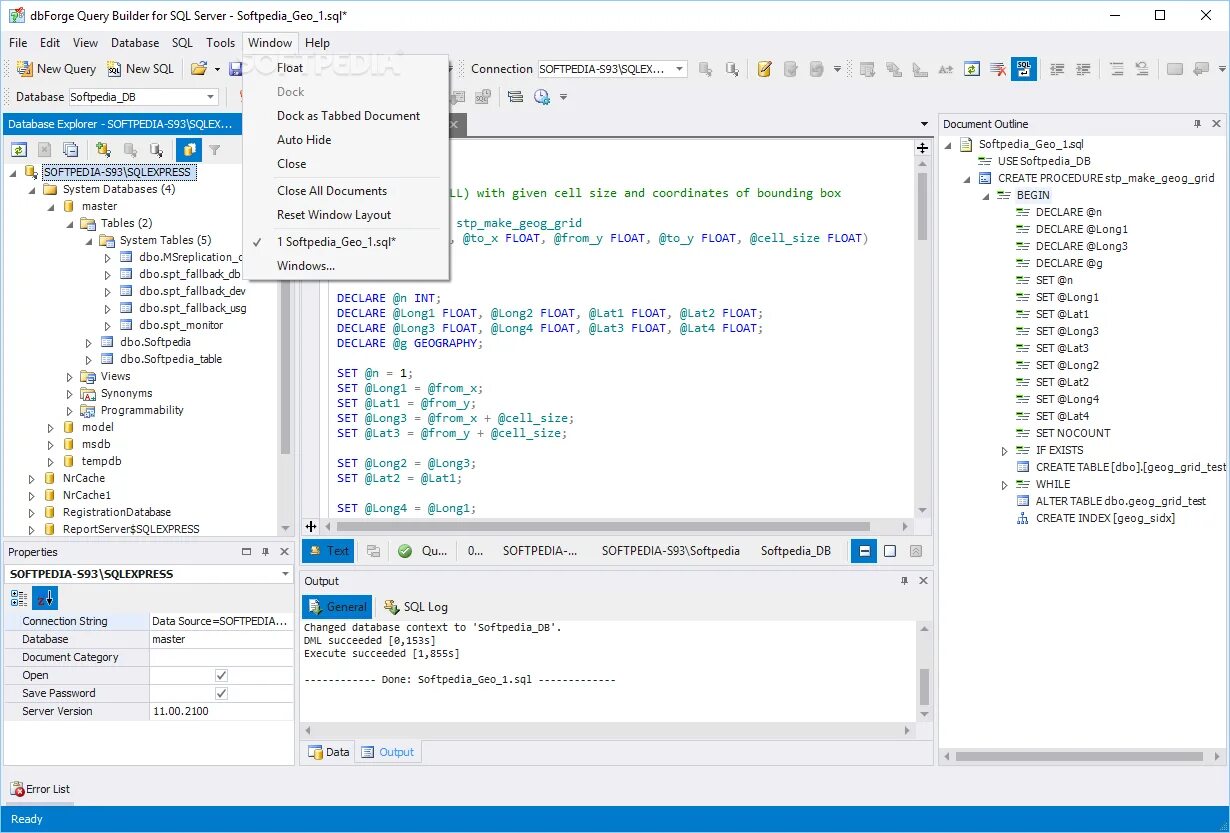Click the New Query toolbar button
Image resolution: width=1230 pixels, height=833 pixels.
[57, 69]
